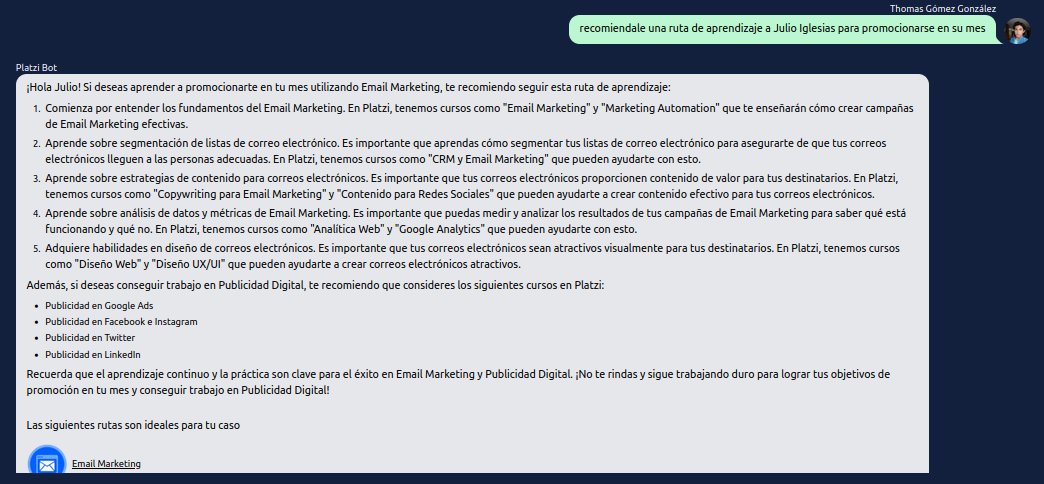Image resolution: width=1044 pixels, height=484 pixels.
Task: Open the Email Marketing route link
Action: pyautogui.click(x=106, y=463)
